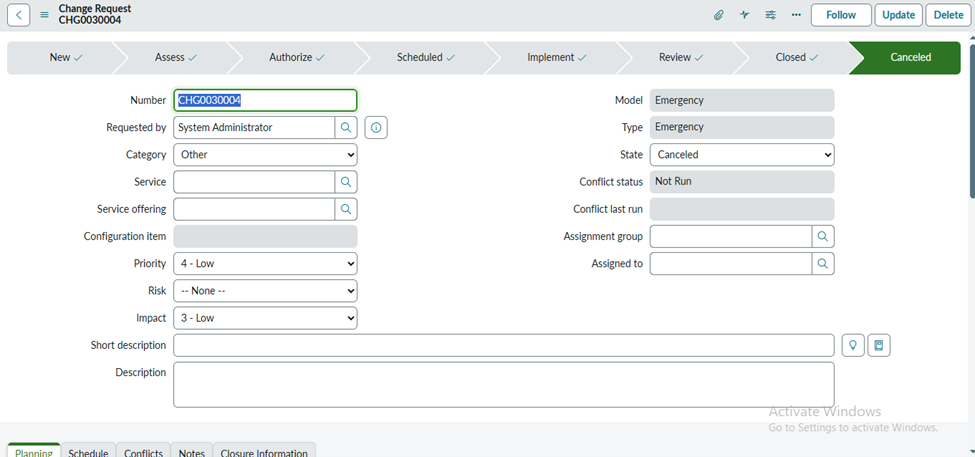
Task: Click into the Description text area
Action: (x=503, y=385)
